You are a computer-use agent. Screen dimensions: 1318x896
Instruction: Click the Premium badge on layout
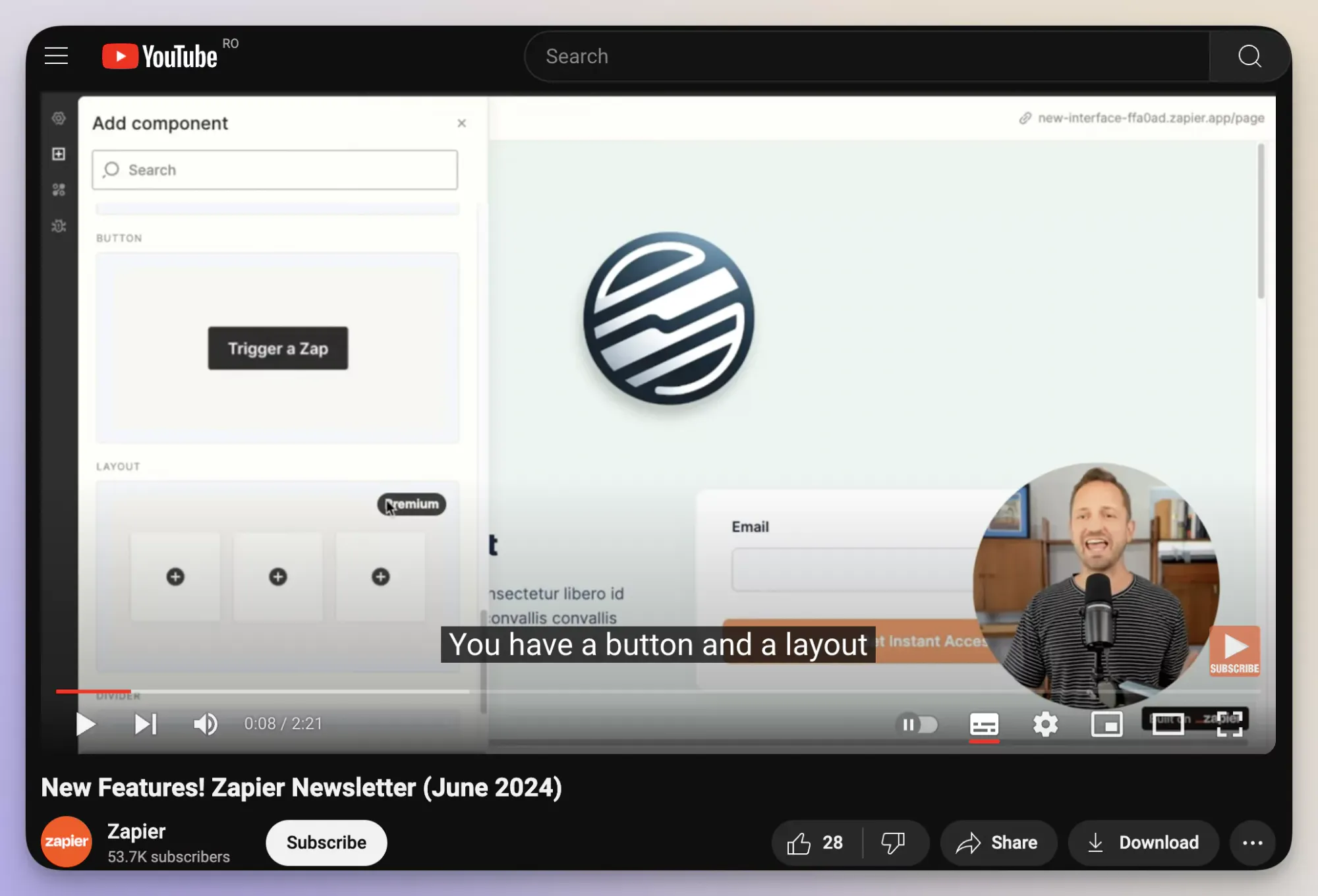click(412, 504)
